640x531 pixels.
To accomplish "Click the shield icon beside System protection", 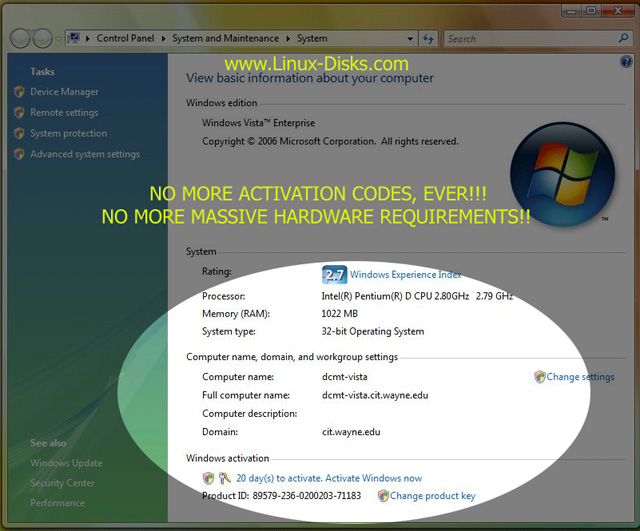I will pyautogui.click(x=19, y=133).
